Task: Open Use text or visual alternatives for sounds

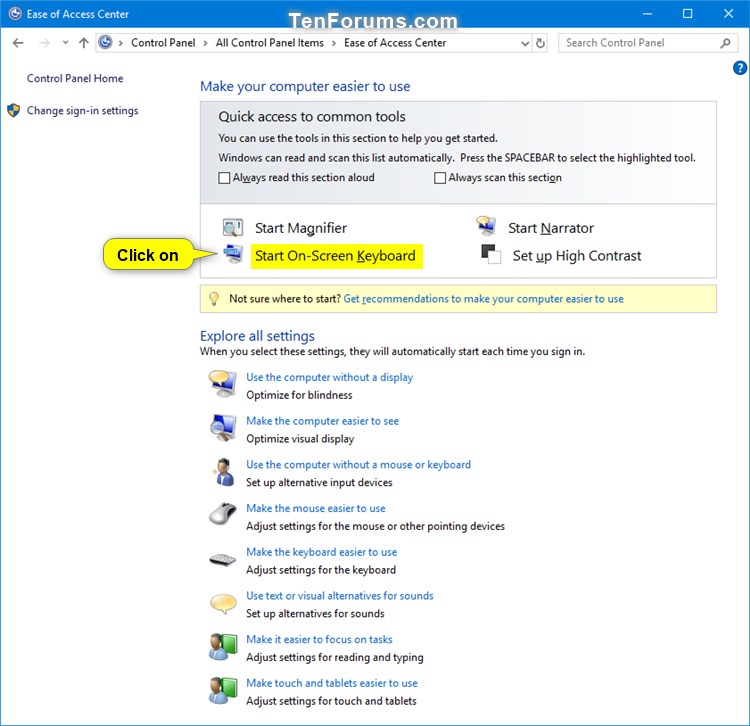Action: 340,596
